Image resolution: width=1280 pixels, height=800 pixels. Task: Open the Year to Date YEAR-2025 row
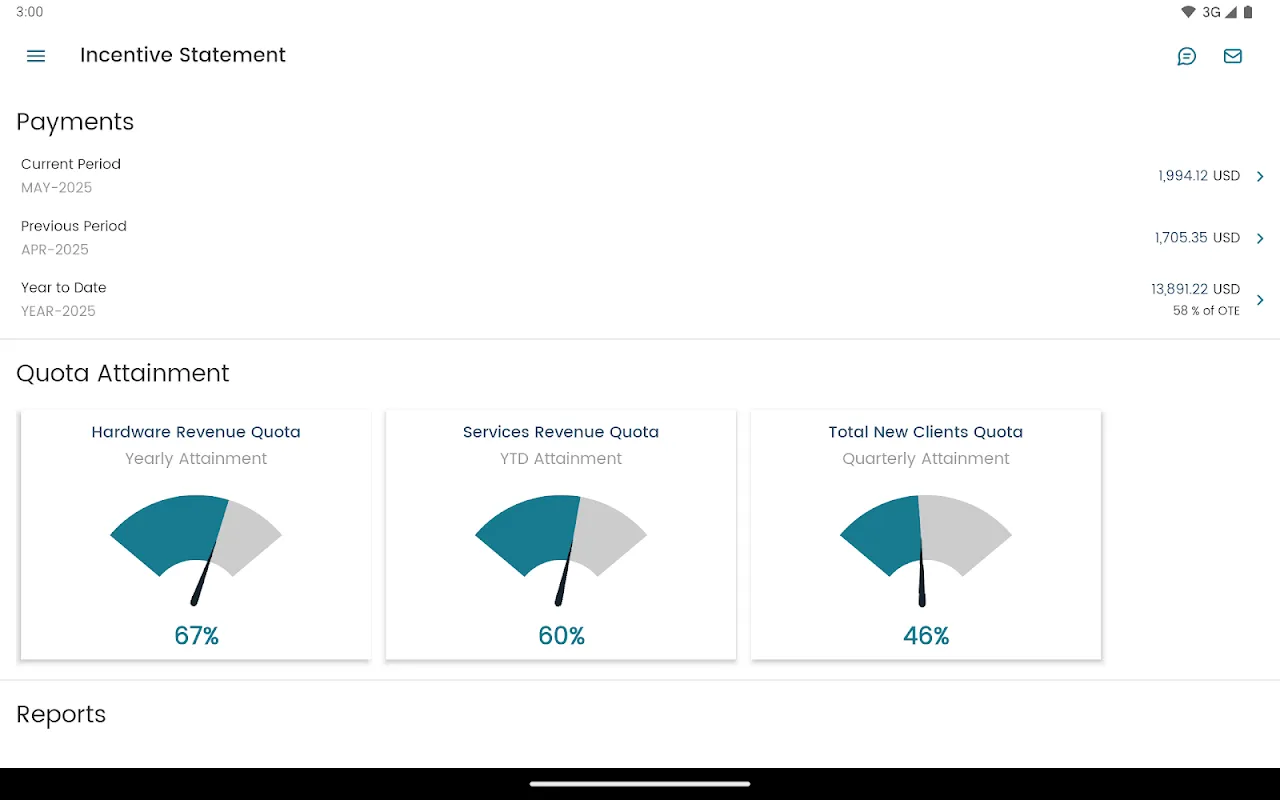pyautogui.click(x=640, y=300)
